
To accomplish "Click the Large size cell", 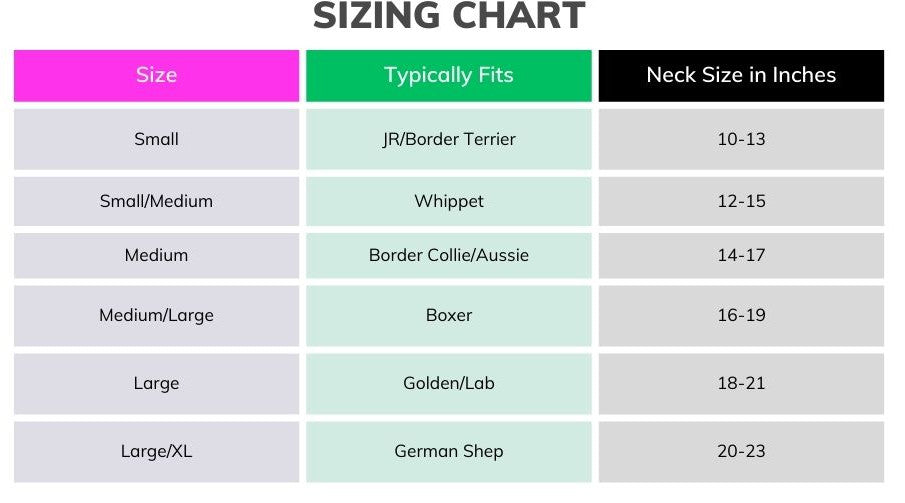I will 156,383.
